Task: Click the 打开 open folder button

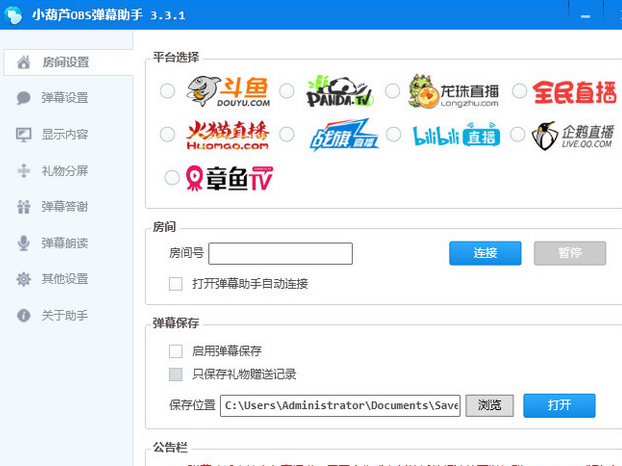Action: [x=559, y=405]
